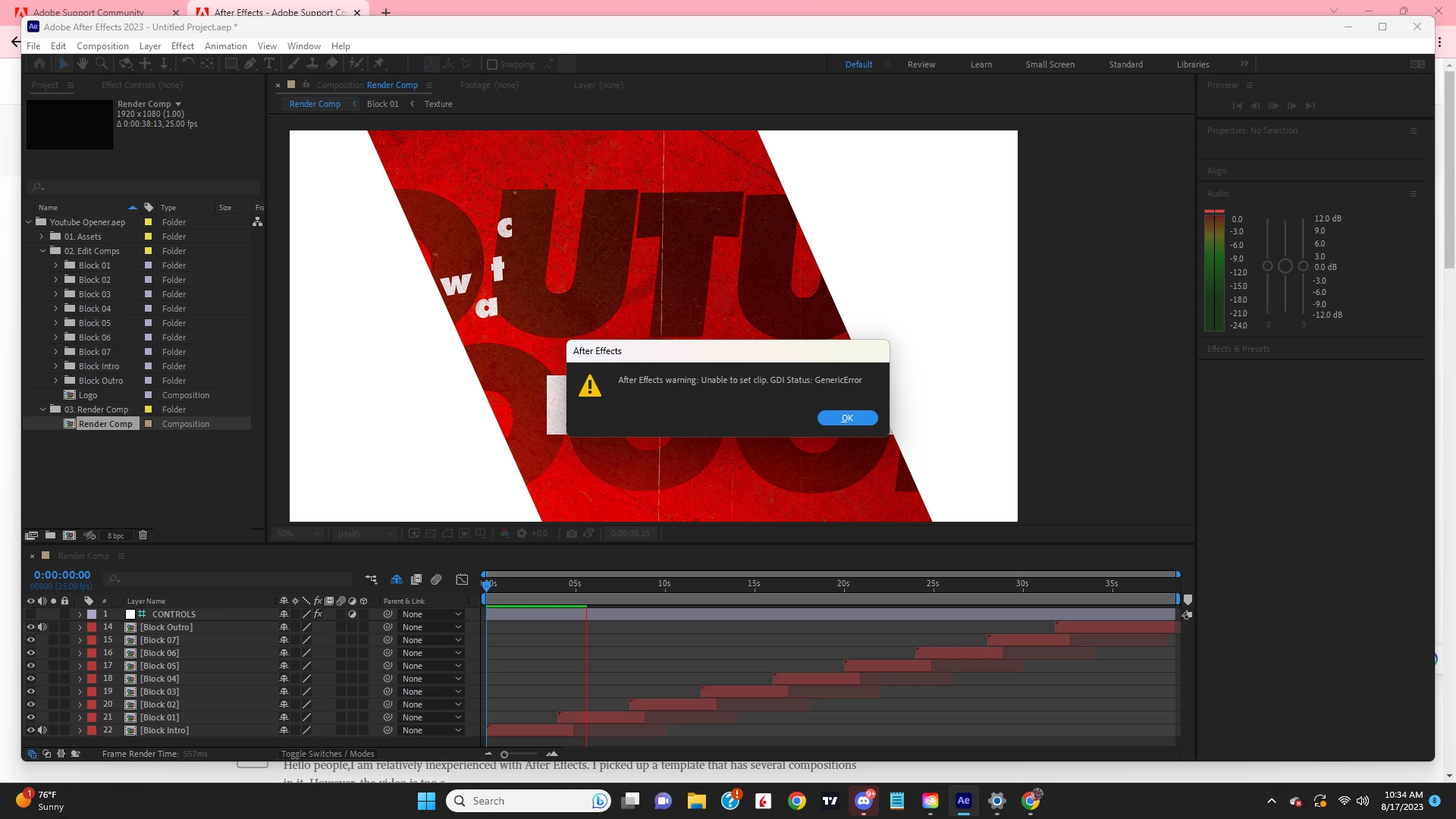Viewport: 1456px width, 819px height.
Task: Open Chrome from the Windows taskbar
Action: [x=797, y=801]
